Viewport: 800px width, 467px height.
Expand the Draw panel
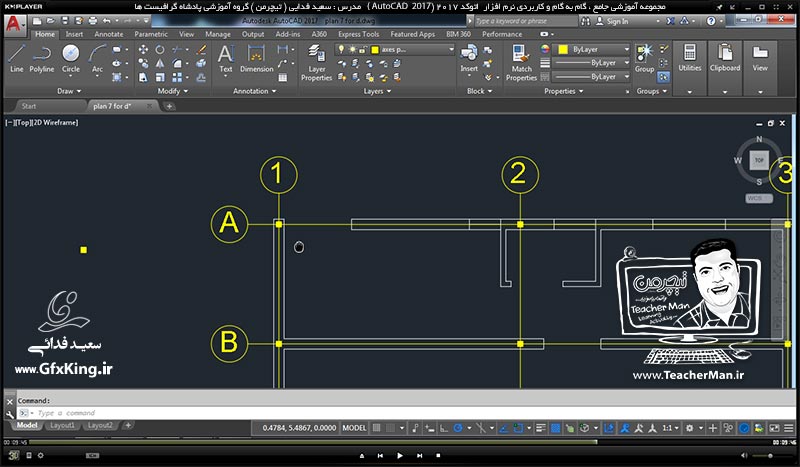(68, 91)
